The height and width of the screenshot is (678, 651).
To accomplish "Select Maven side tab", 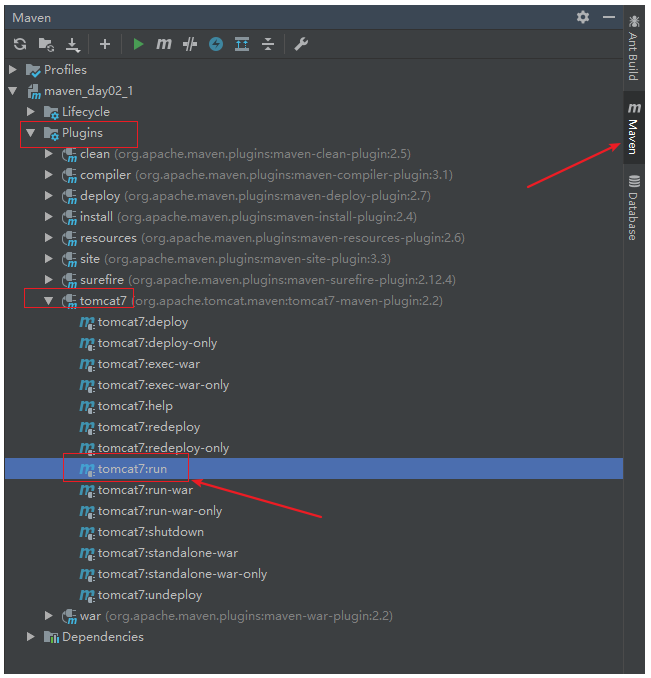I will [633, 128].
